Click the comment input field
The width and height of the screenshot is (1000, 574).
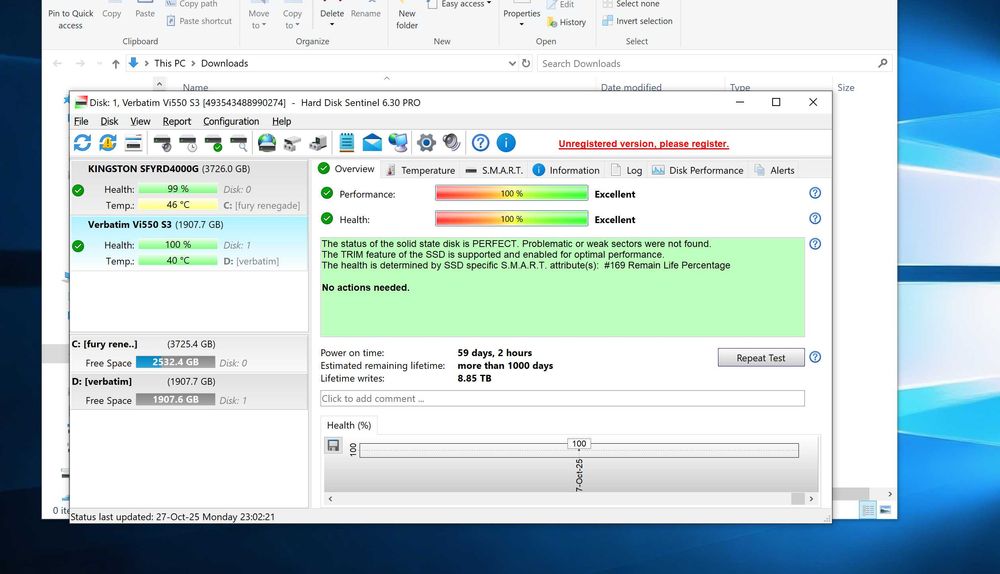562,399
